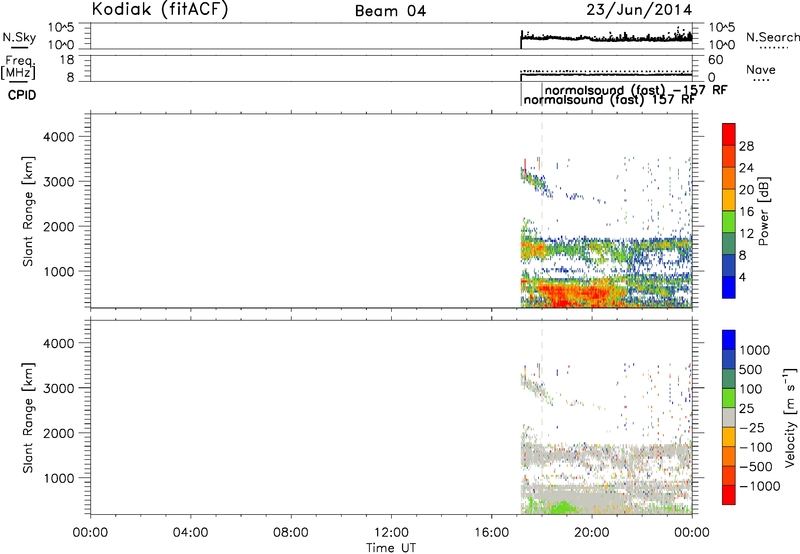Pick the green velocity segment between 25 and 100
The image size is (800, 554).
729,398
